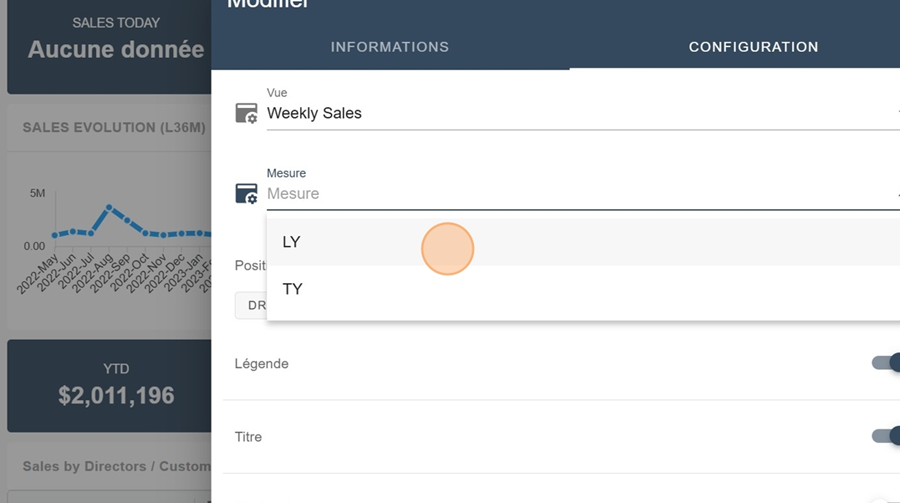Click the peak data point in sales chart
The width and height of the screenshot is (900, 503).
tap(109, 208)
